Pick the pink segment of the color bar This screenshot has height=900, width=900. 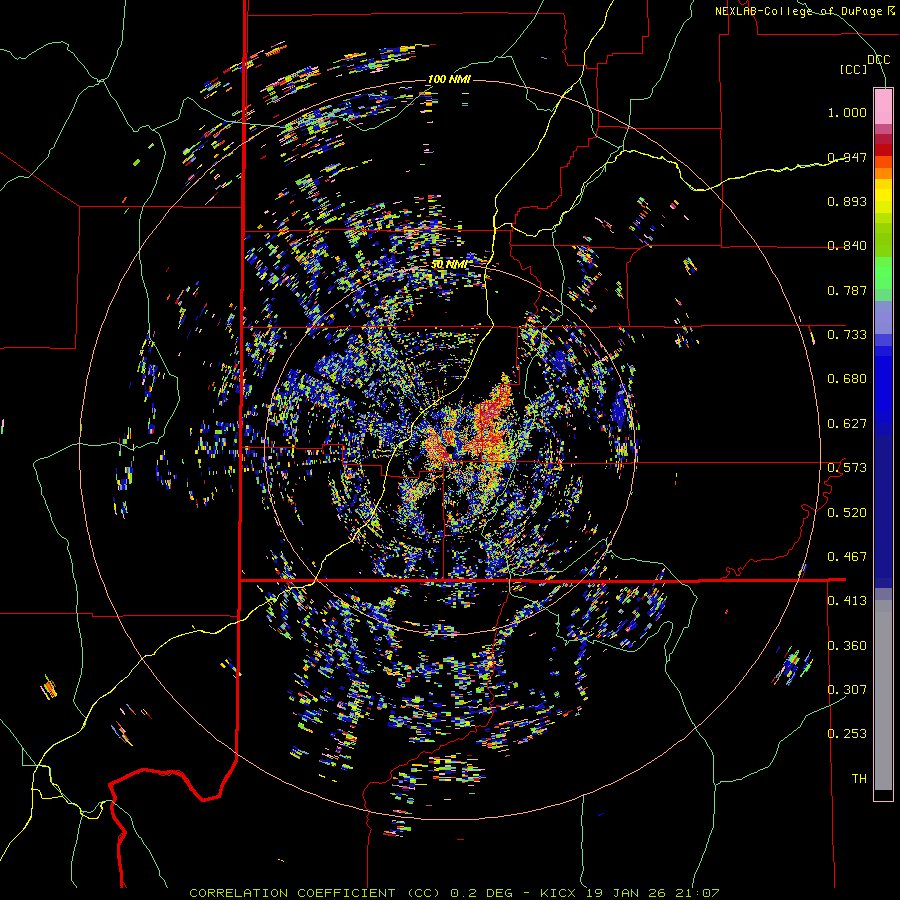(x=883, y=106)
